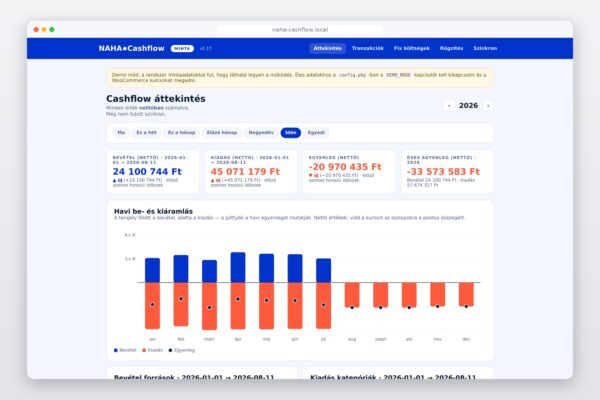
Task: Click the NAHA Cashflow logo
Action: [x=131, y=48]
